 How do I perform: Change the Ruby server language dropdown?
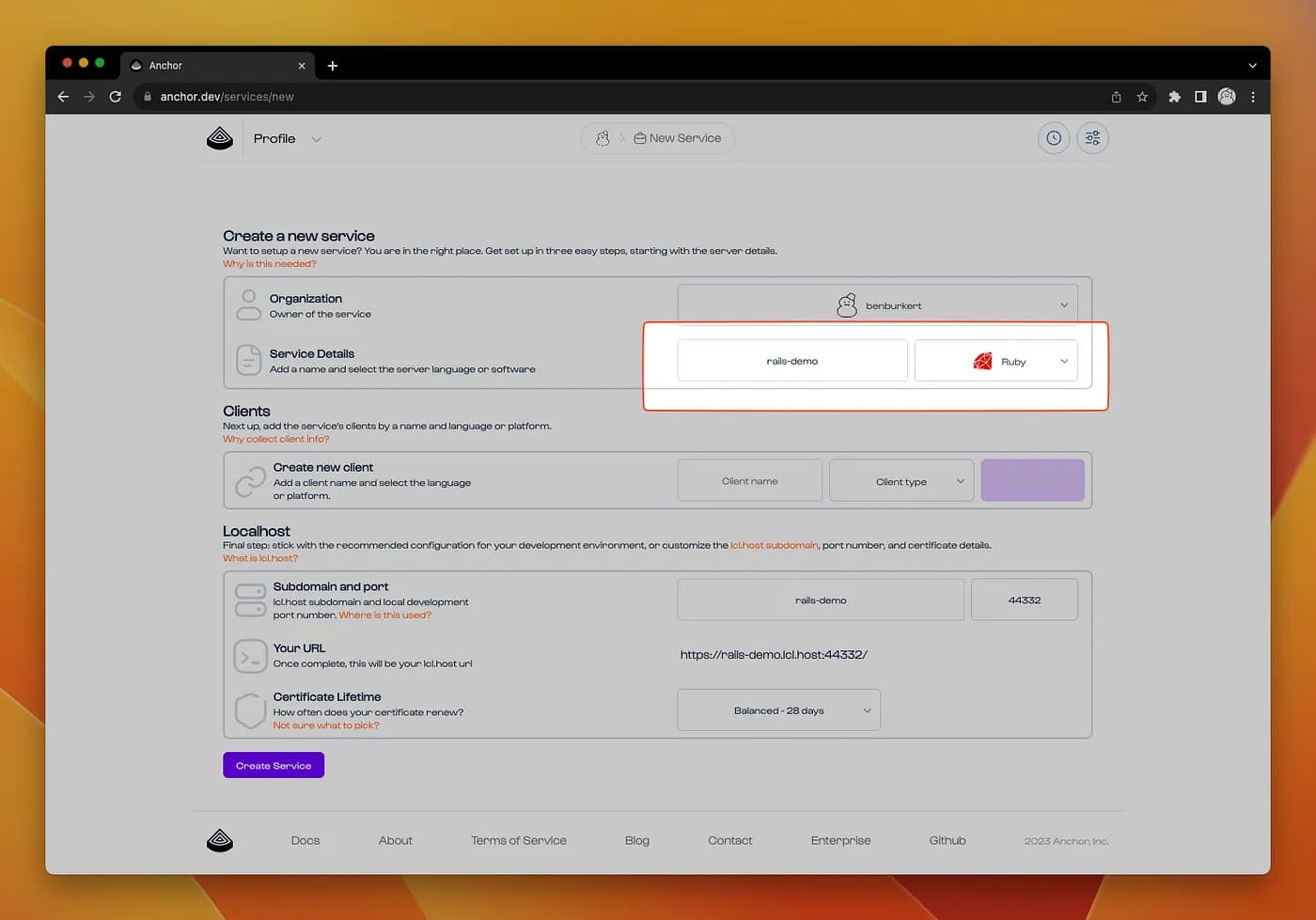click(x=995, y=361)
